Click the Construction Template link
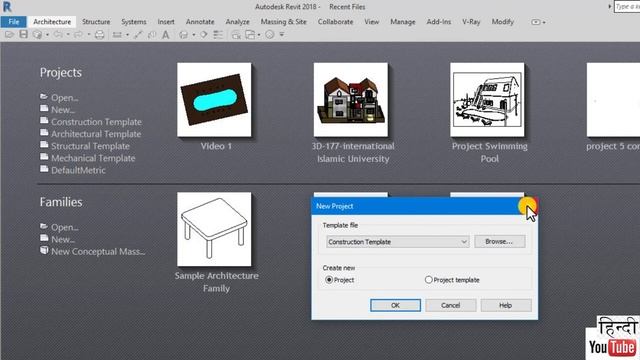 [96, 122]
